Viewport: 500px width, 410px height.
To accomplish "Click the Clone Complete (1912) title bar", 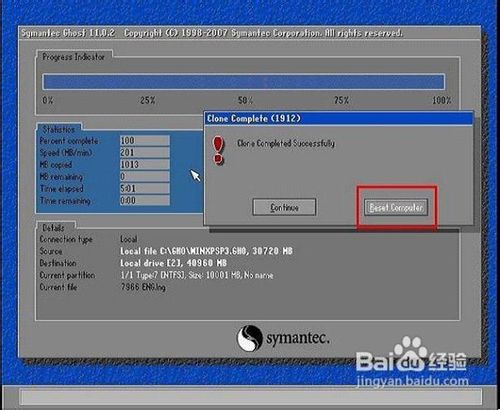I will pyautogui.click(x=339, y=119).
